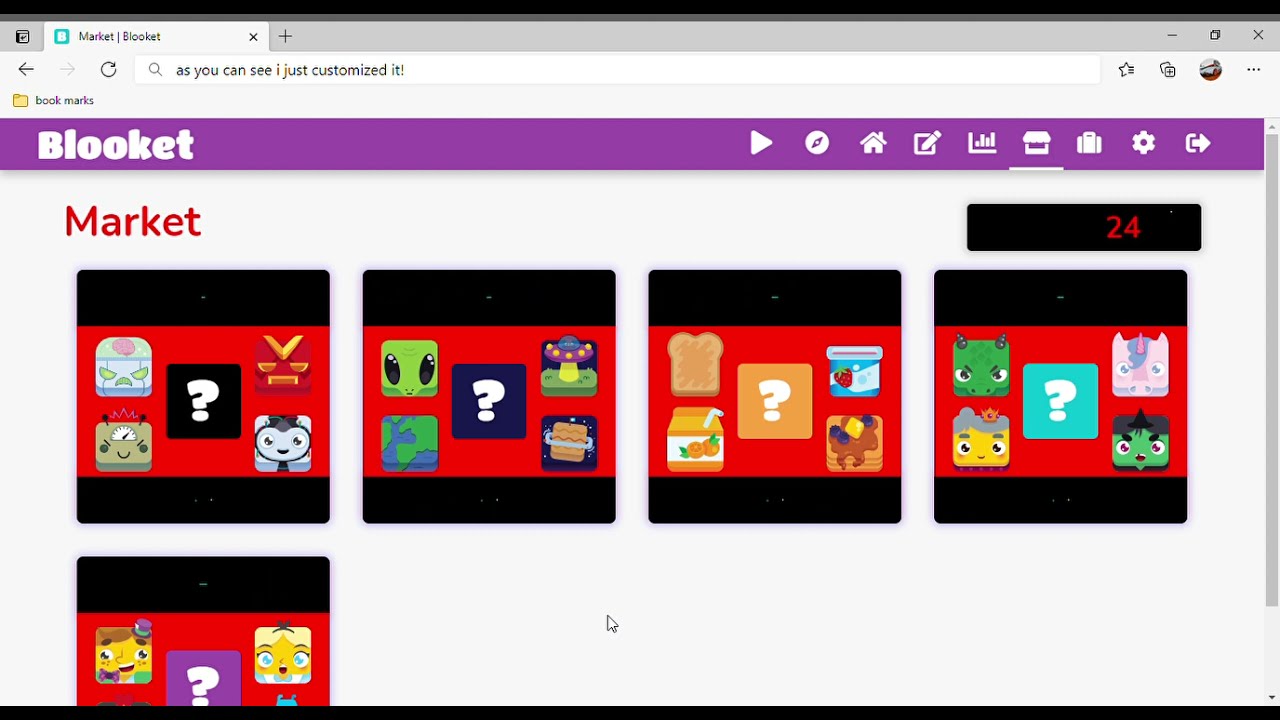Click the Logout arrow icon

(x=1197, y=143)
